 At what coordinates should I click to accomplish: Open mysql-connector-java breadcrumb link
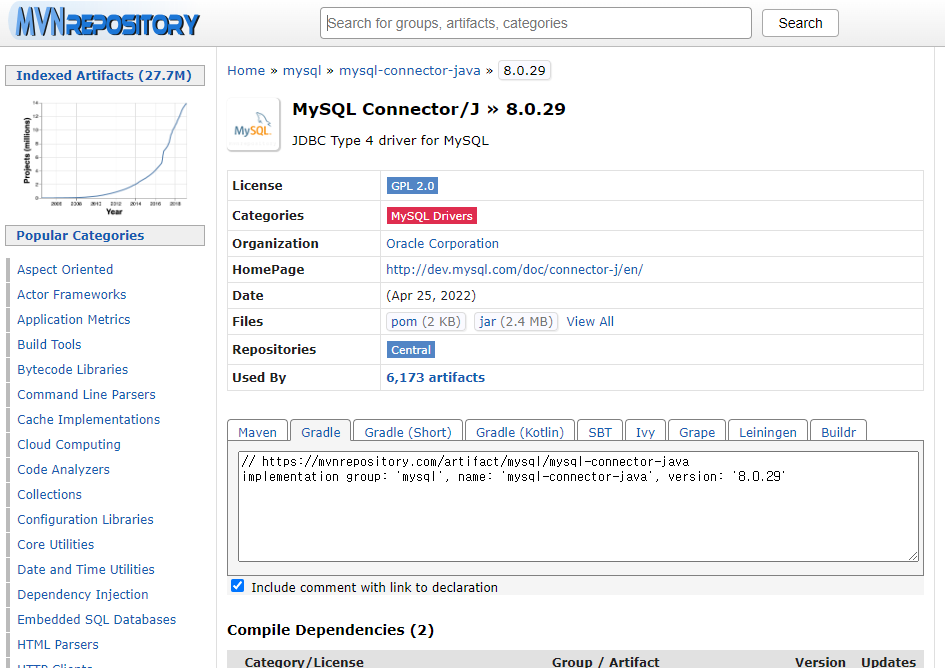click(x=410, y=71)
